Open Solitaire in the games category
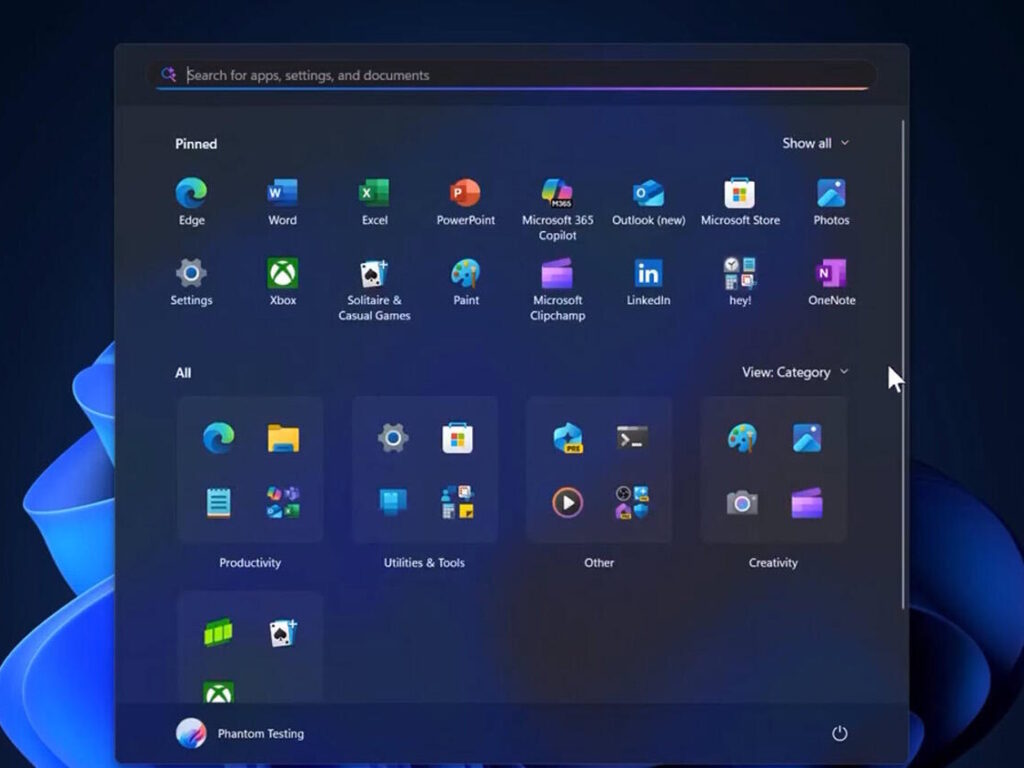This screenshot has height=768, width=1024. [283, 633]
